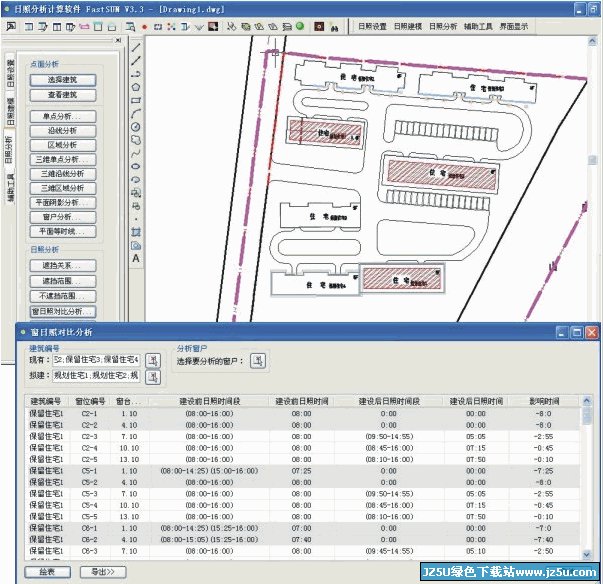The width and height of the screenshot is (603, 584).
Task: Select the rectangle drawing tool
Action: (x=136, y=100)
